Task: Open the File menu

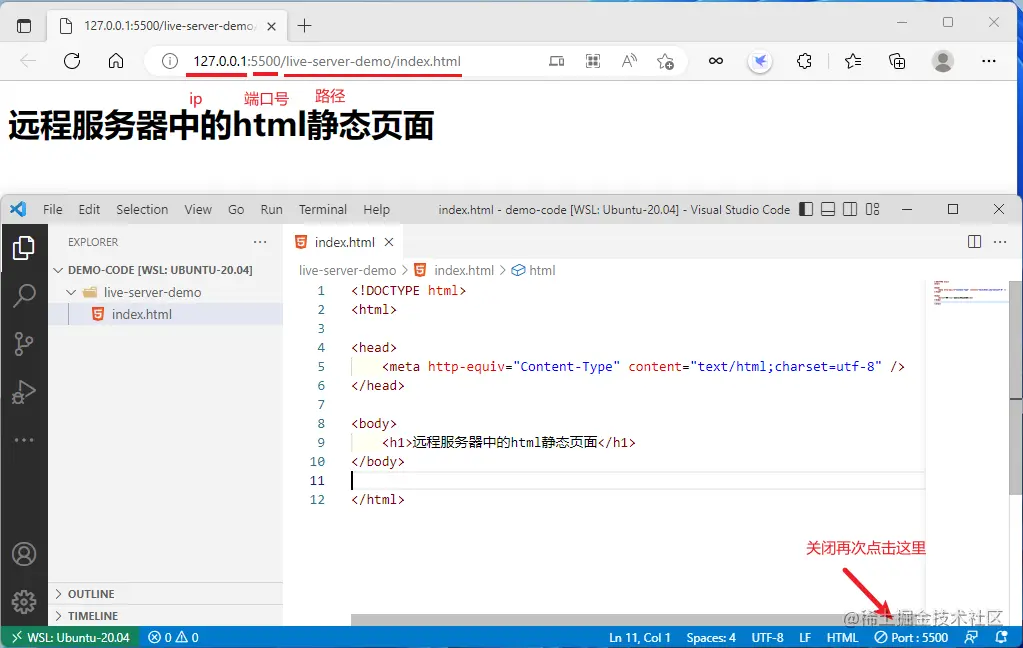Action: point(53,209)
